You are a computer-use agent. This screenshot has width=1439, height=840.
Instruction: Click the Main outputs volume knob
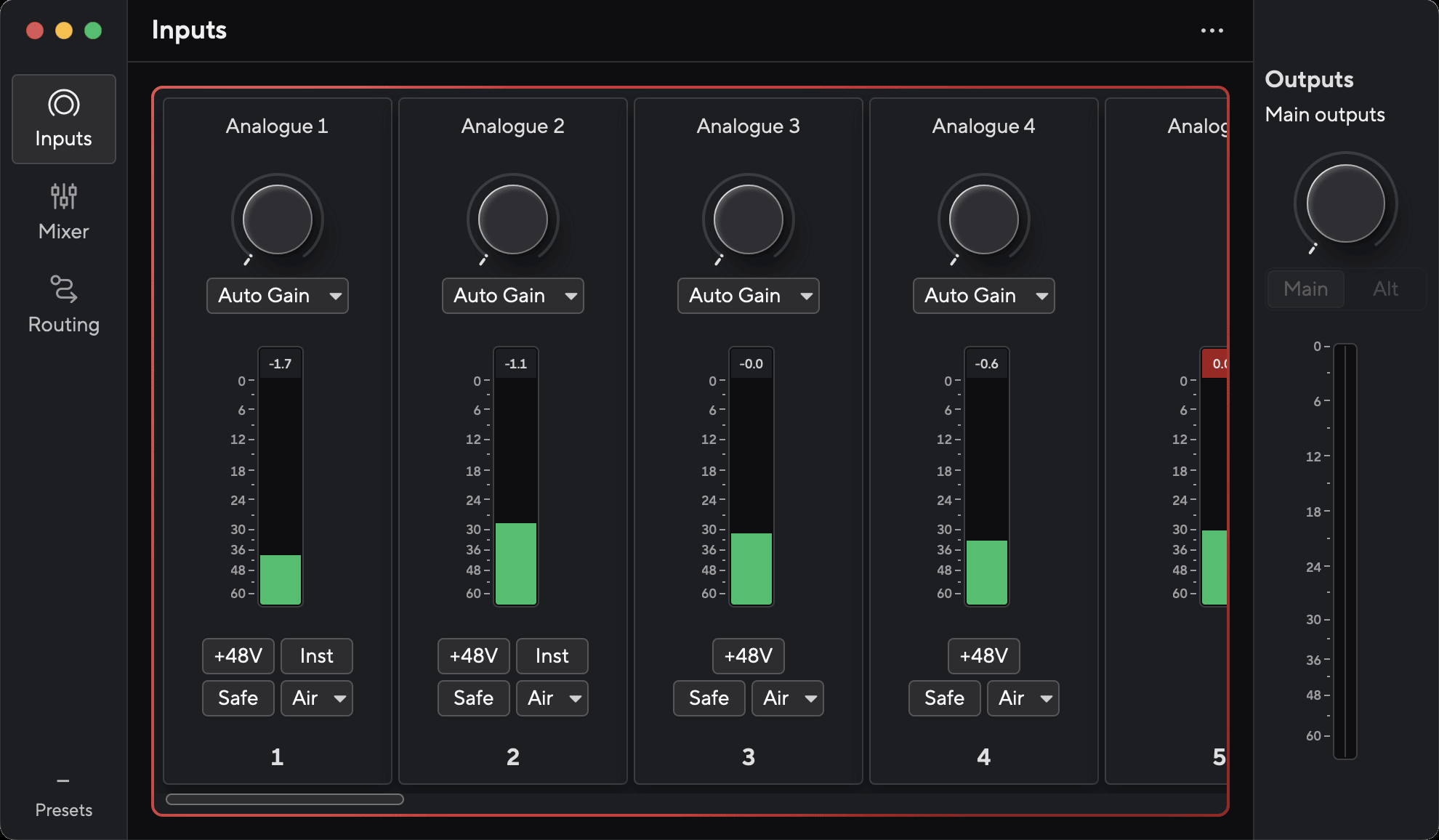click(x=1345, y=203)
